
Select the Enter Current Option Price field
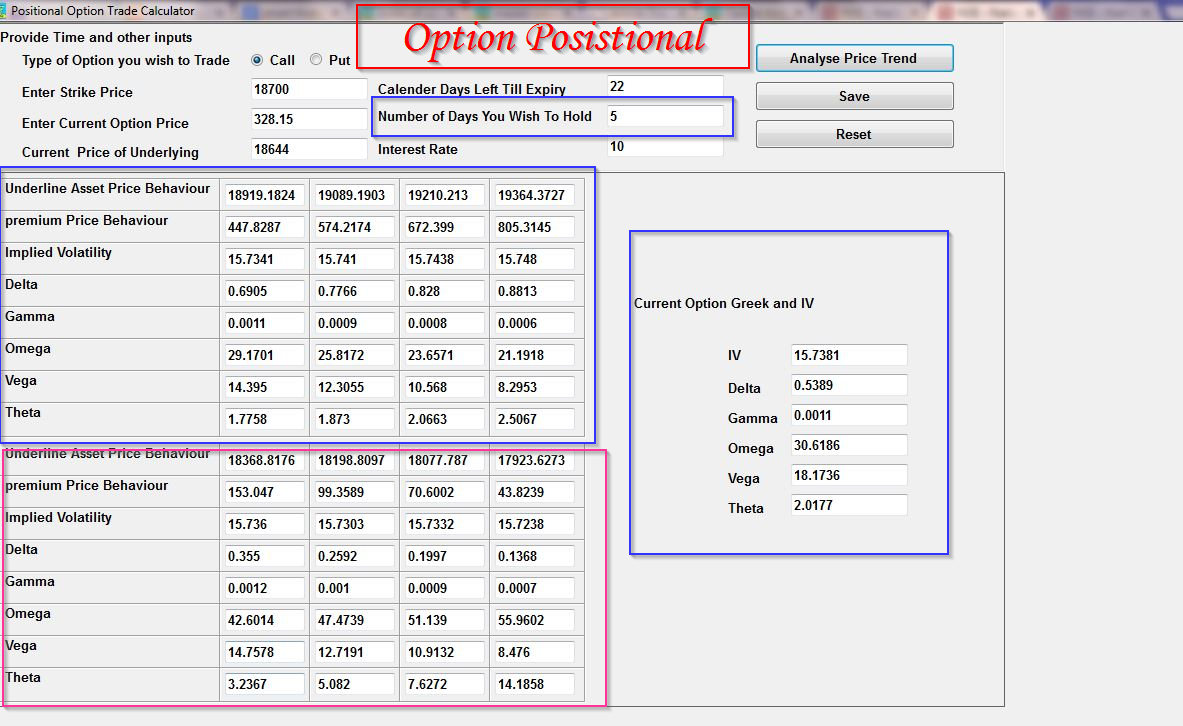point(308,118)
